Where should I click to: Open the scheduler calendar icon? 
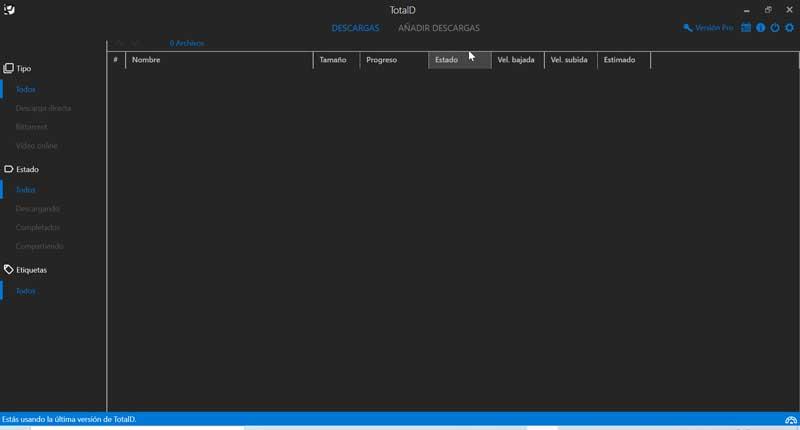pos(746,28)
